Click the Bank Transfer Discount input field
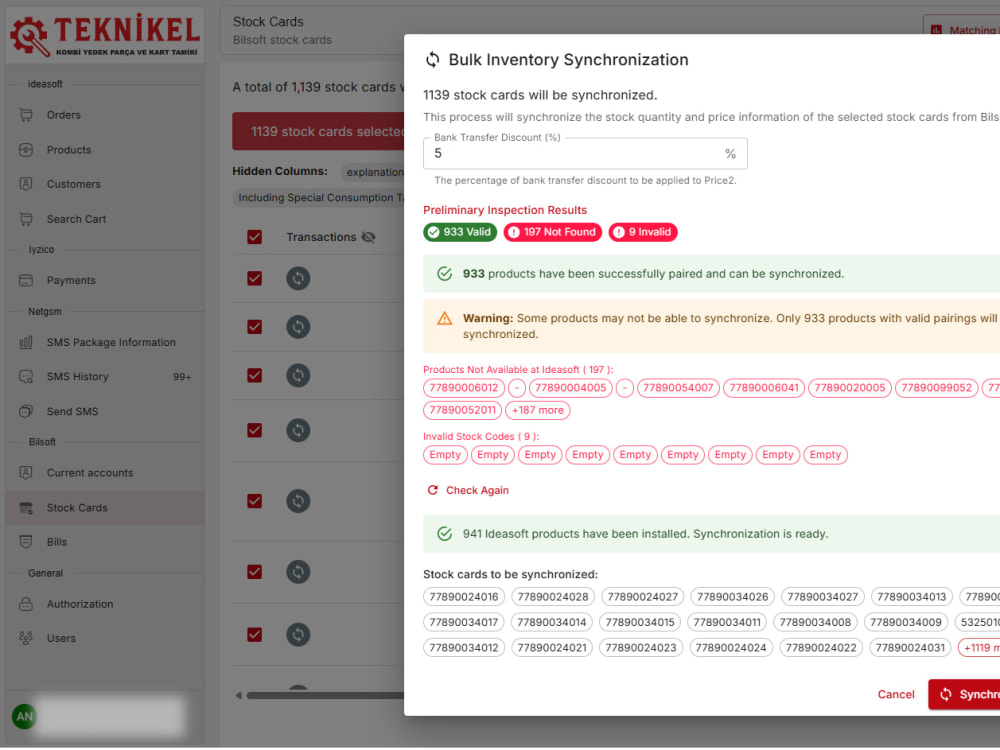This screenshot has width=1000, height=750. (585, 154)
